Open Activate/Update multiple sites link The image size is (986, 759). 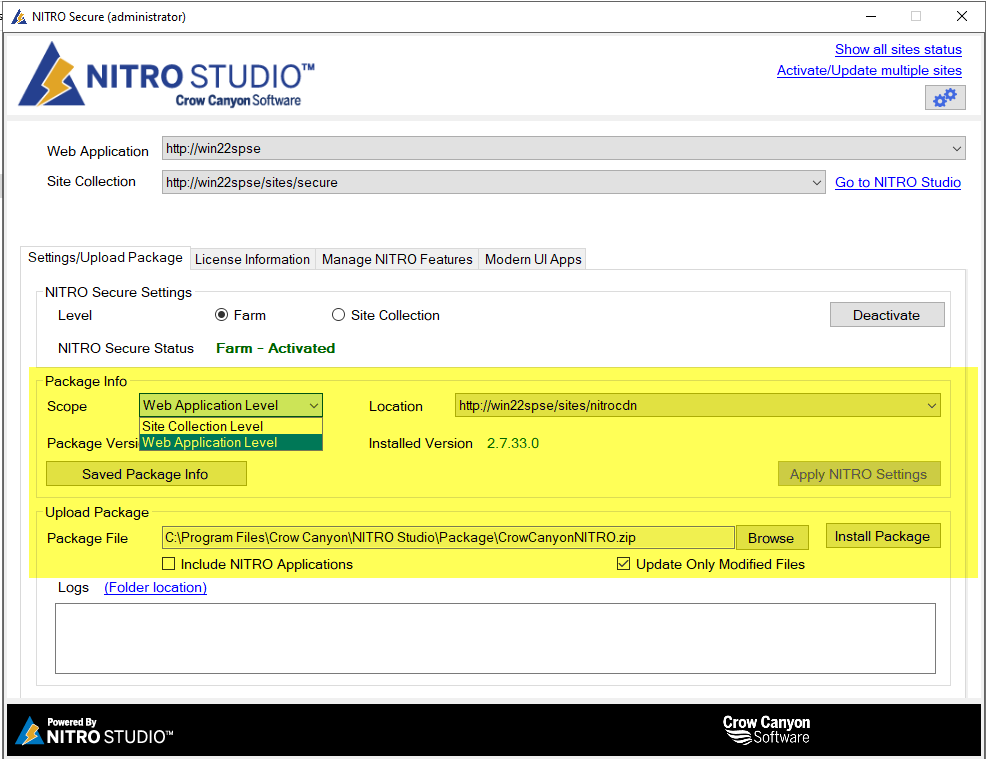point(869,70)
